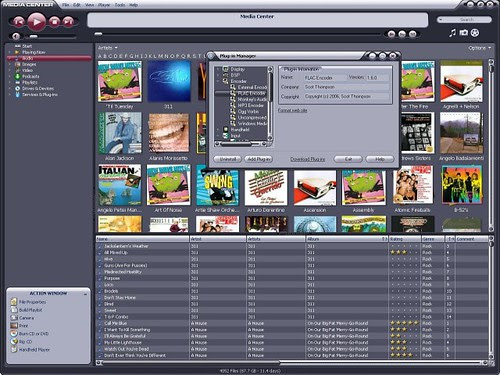The width and height of the screenshot is (500, 375).
Task: Click the Download Plug-ins link
Action: click(x=307, y=159)
